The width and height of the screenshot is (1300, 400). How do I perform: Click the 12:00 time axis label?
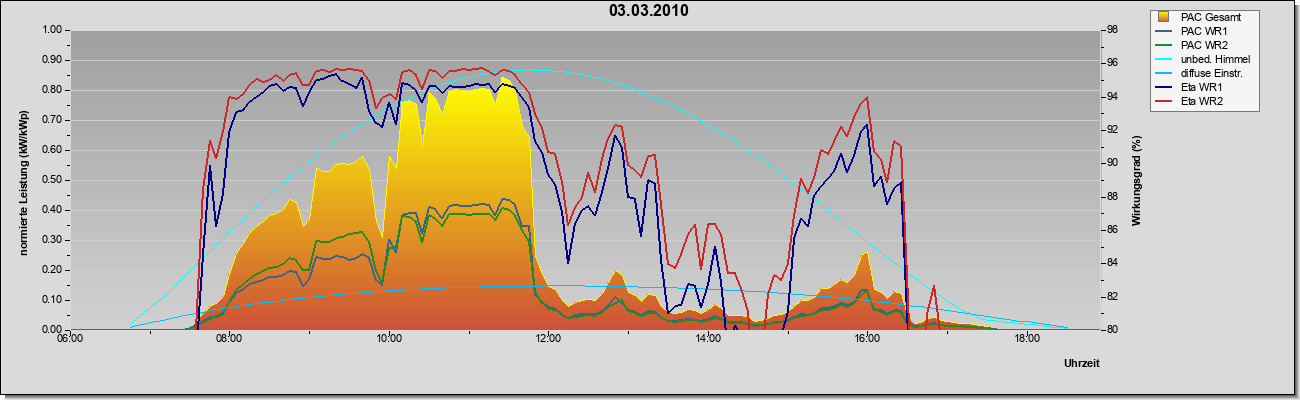(x=548, y=339)
